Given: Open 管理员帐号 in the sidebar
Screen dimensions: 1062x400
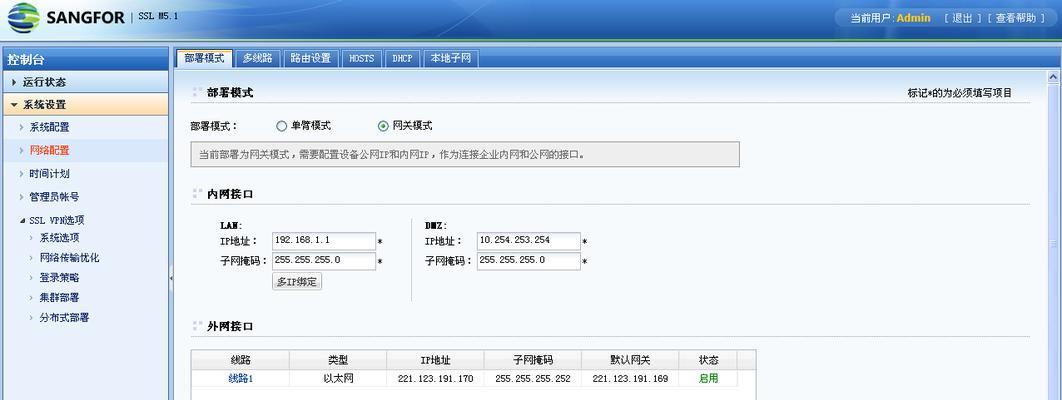Looking at the screenshot, I should [x=54, y=197].
